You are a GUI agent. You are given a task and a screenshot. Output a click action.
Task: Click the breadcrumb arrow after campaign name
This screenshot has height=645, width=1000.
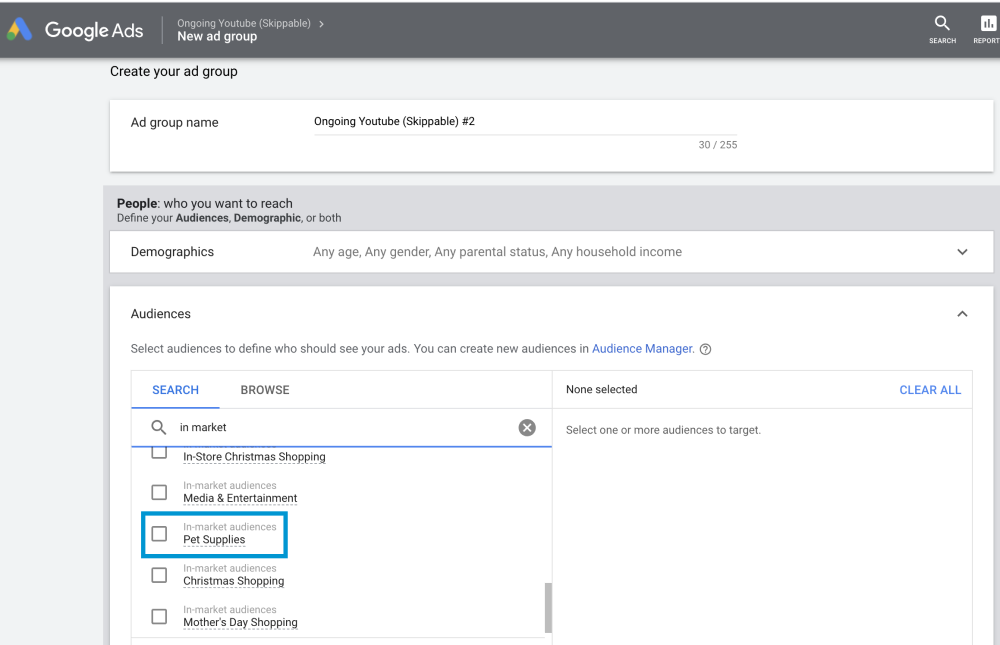pyautogui.click(x=321, y=23)
